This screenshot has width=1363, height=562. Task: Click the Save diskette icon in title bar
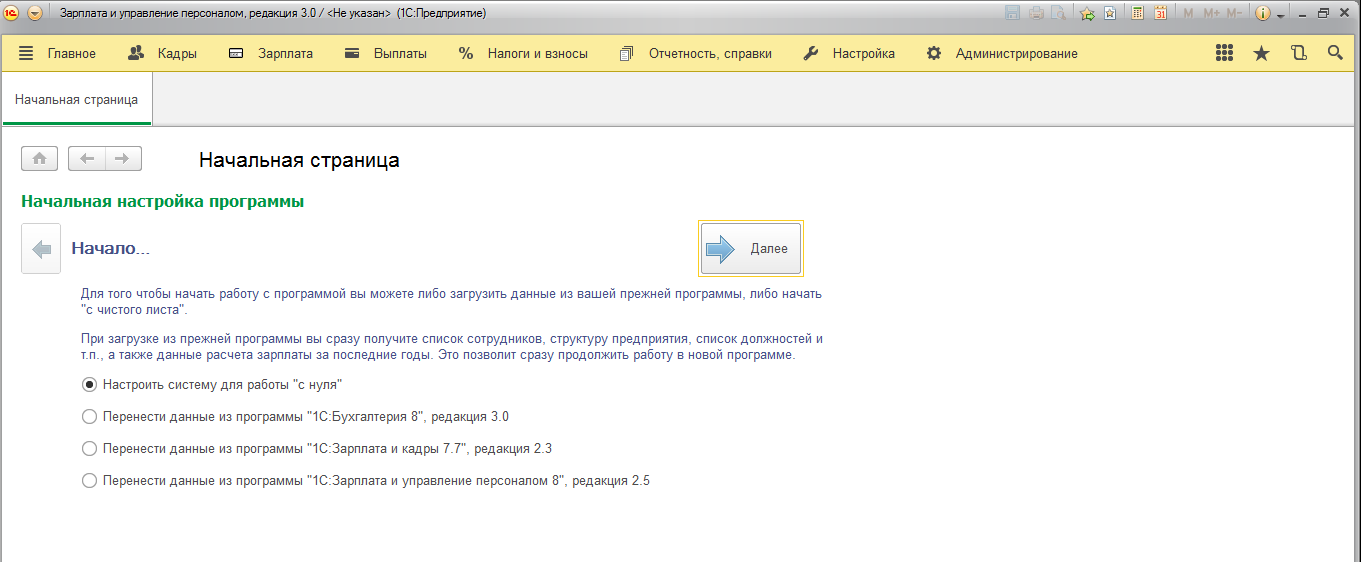click(1012, 14)
